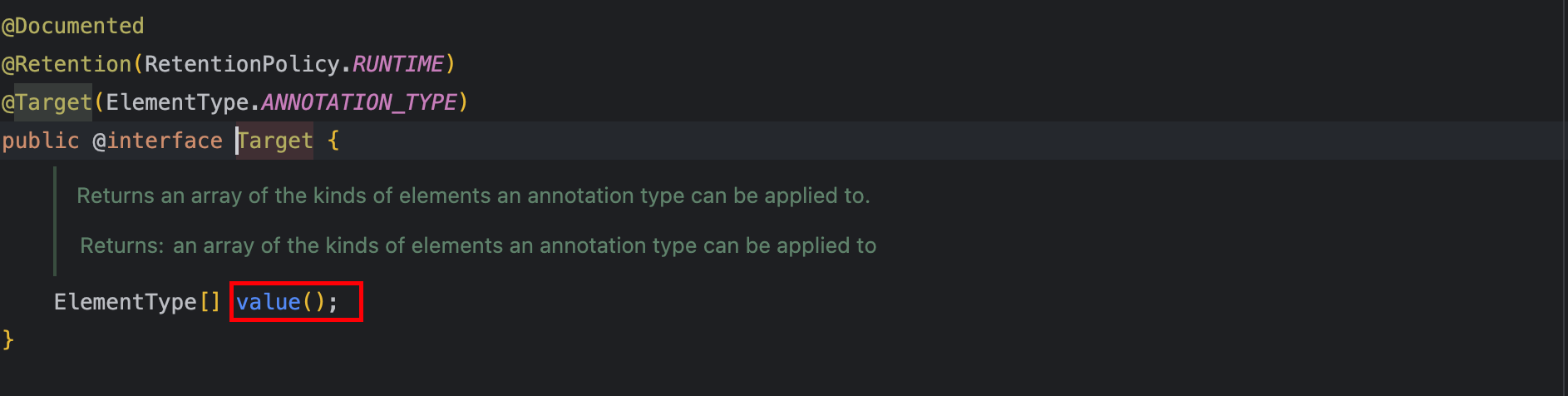This screenshot has height=396, width=1568.
Task: Click the public keyword
Action: click(x=40, y=141)
